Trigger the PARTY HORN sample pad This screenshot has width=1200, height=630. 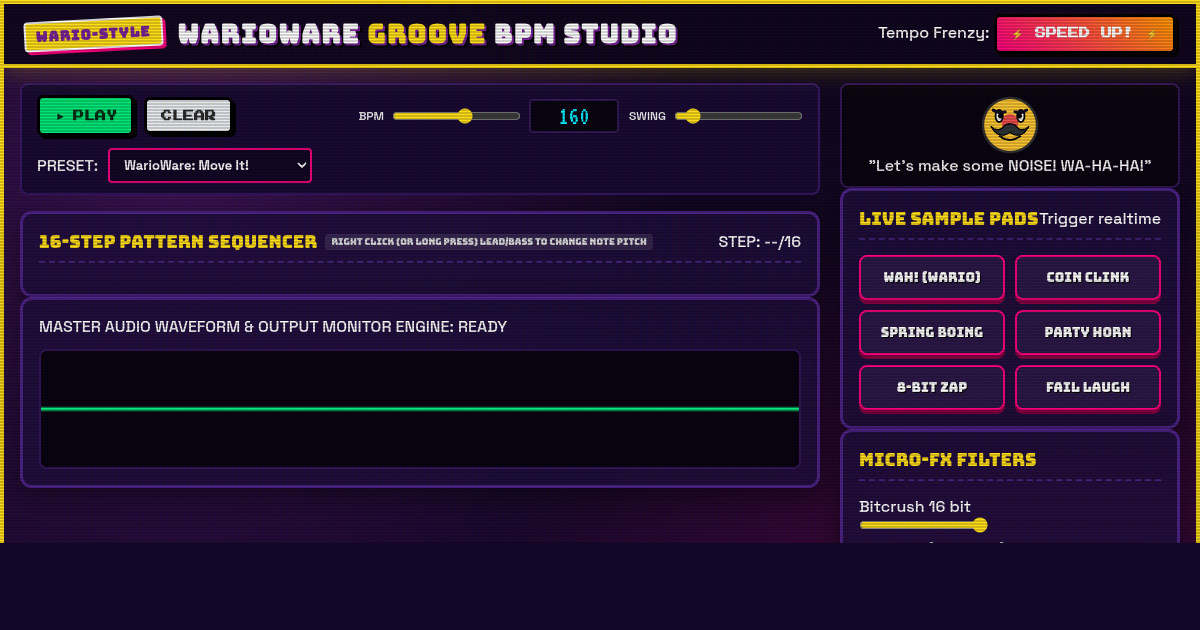[1088, 332]
